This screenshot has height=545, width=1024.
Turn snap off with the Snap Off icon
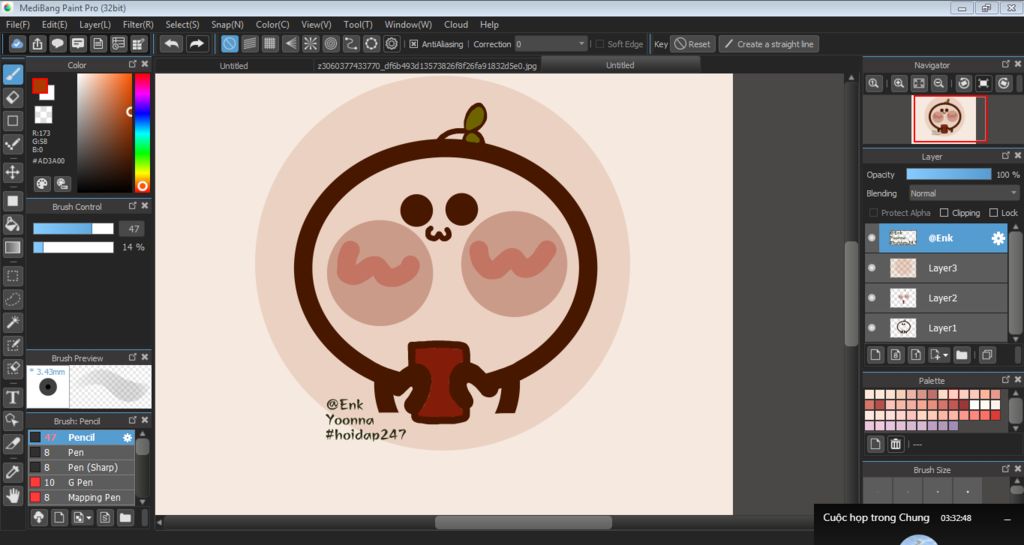(229, 44)
